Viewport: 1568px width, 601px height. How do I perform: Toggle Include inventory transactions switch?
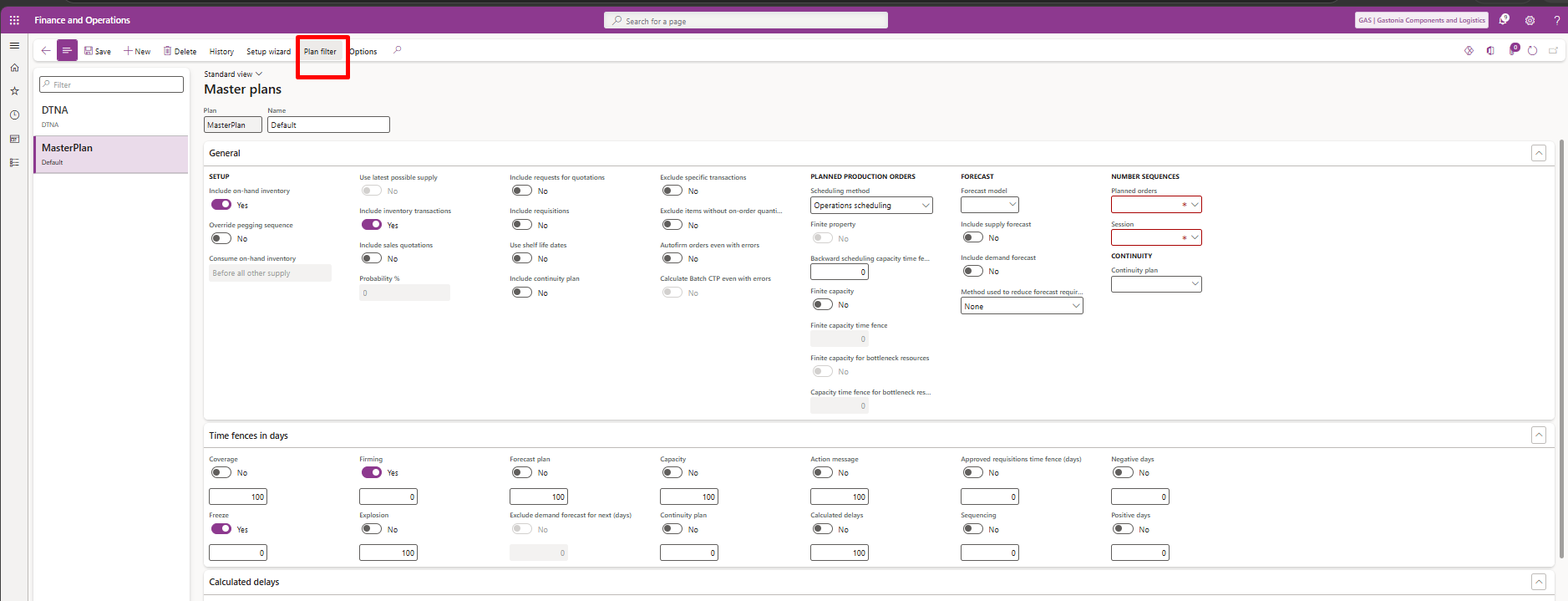click(371, 225)
